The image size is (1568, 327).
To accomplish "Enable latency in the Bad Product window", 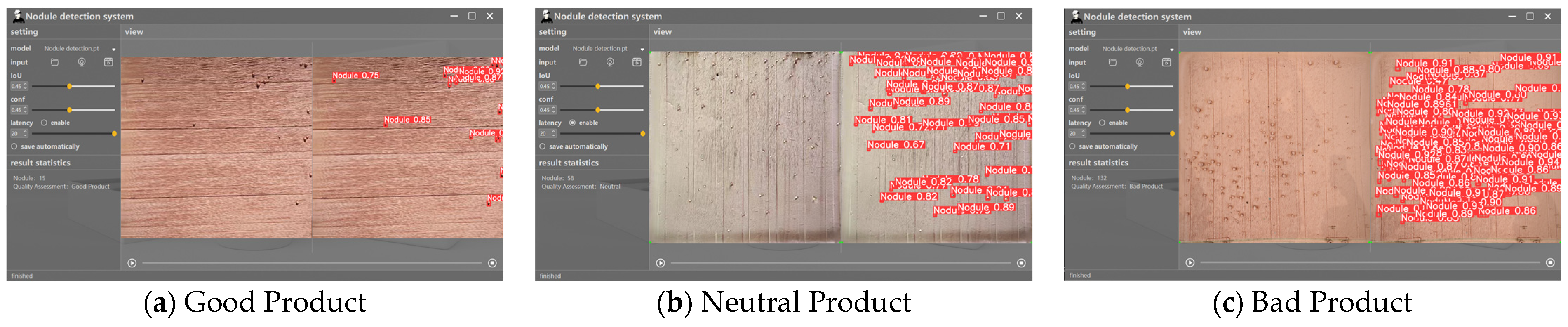I will [x=1102, y=122].
